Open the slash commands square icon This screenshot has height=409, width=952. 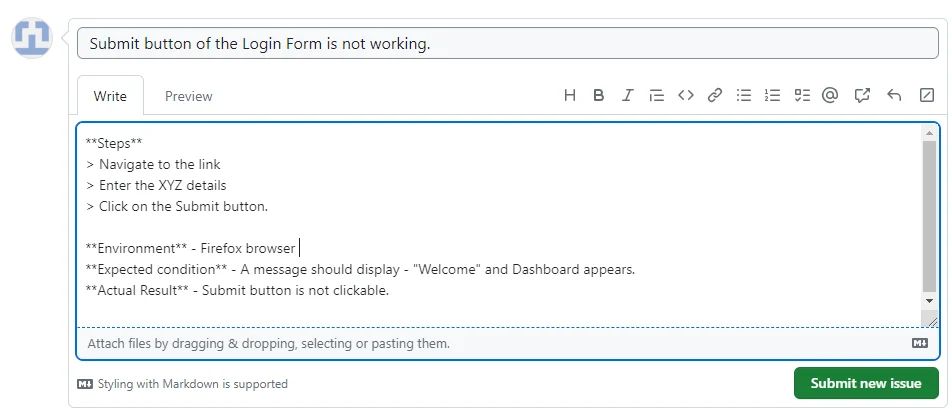pos(926,95)
